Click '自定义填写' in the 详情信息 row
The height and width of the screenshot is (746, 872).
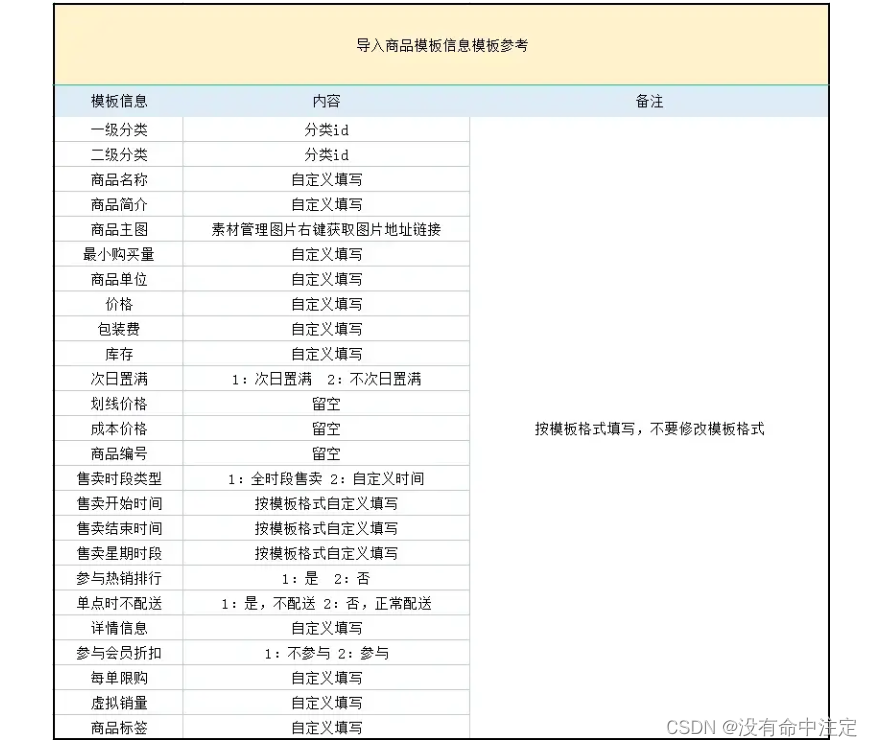pyautogui.click(x=326, y=628)
